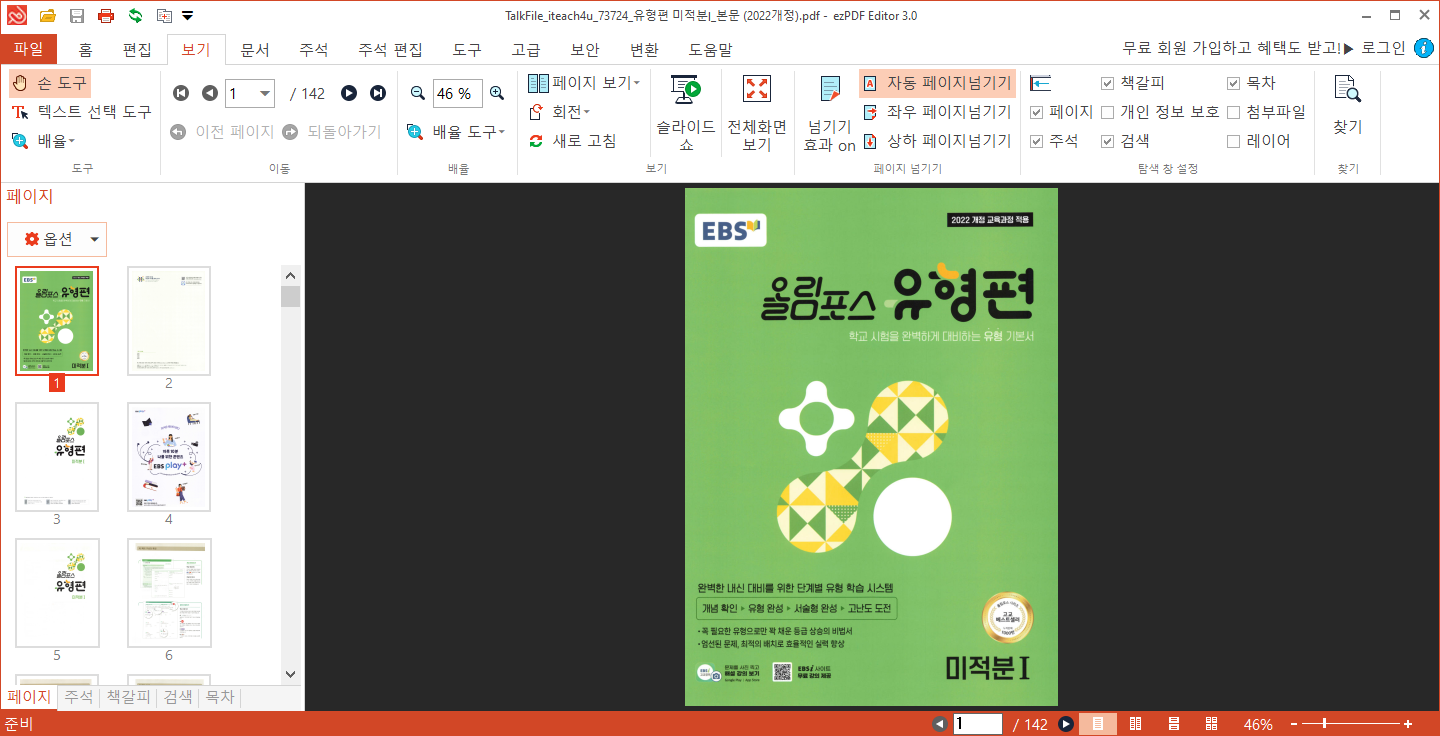Screen dimensions: 1440x736
Task: Click the blue info icon next to 로그인
Action: pyautogui.click(x=1423, y=48)
